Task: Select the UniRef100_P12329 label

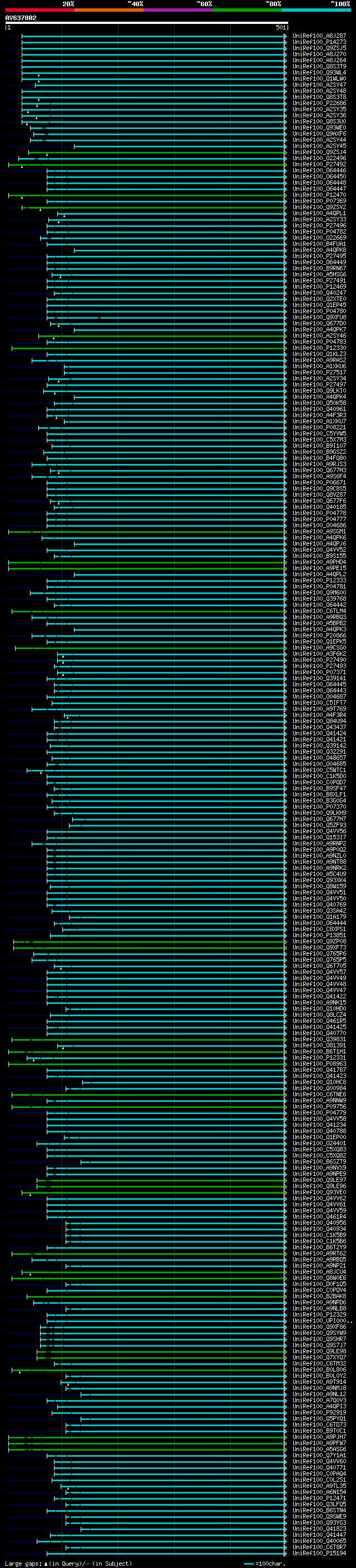Action: [319, 1315]
